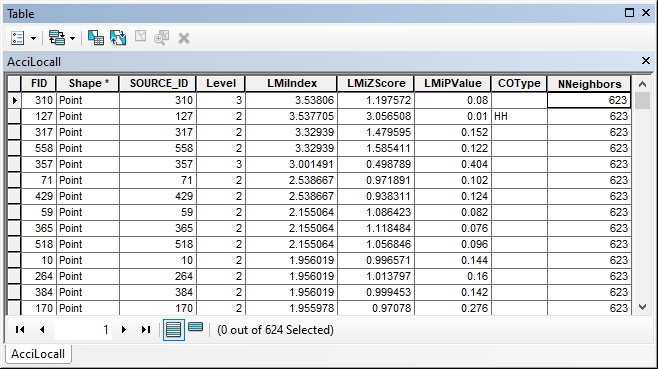Click SOURCE_ID cell 429
658x369 pixels.
click(x=158, y=196)
